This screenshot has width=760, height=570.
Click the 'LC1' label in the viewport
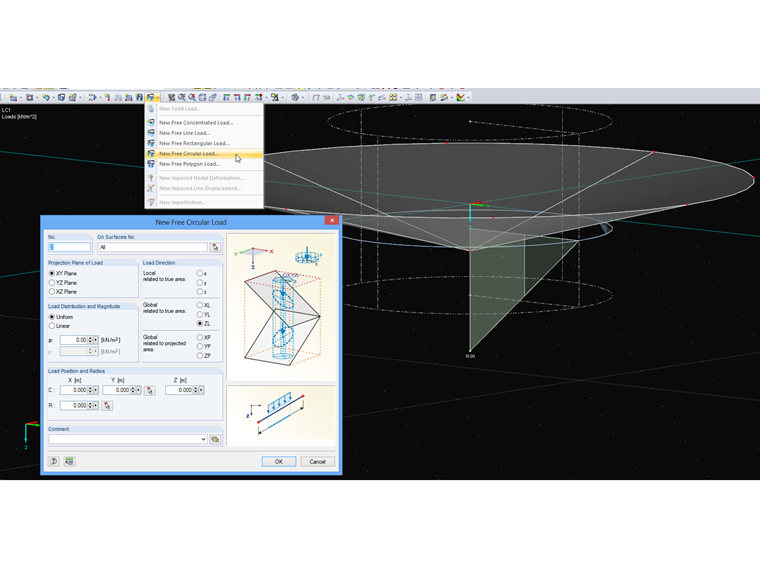pyautogui.click(x=6, y=110)
